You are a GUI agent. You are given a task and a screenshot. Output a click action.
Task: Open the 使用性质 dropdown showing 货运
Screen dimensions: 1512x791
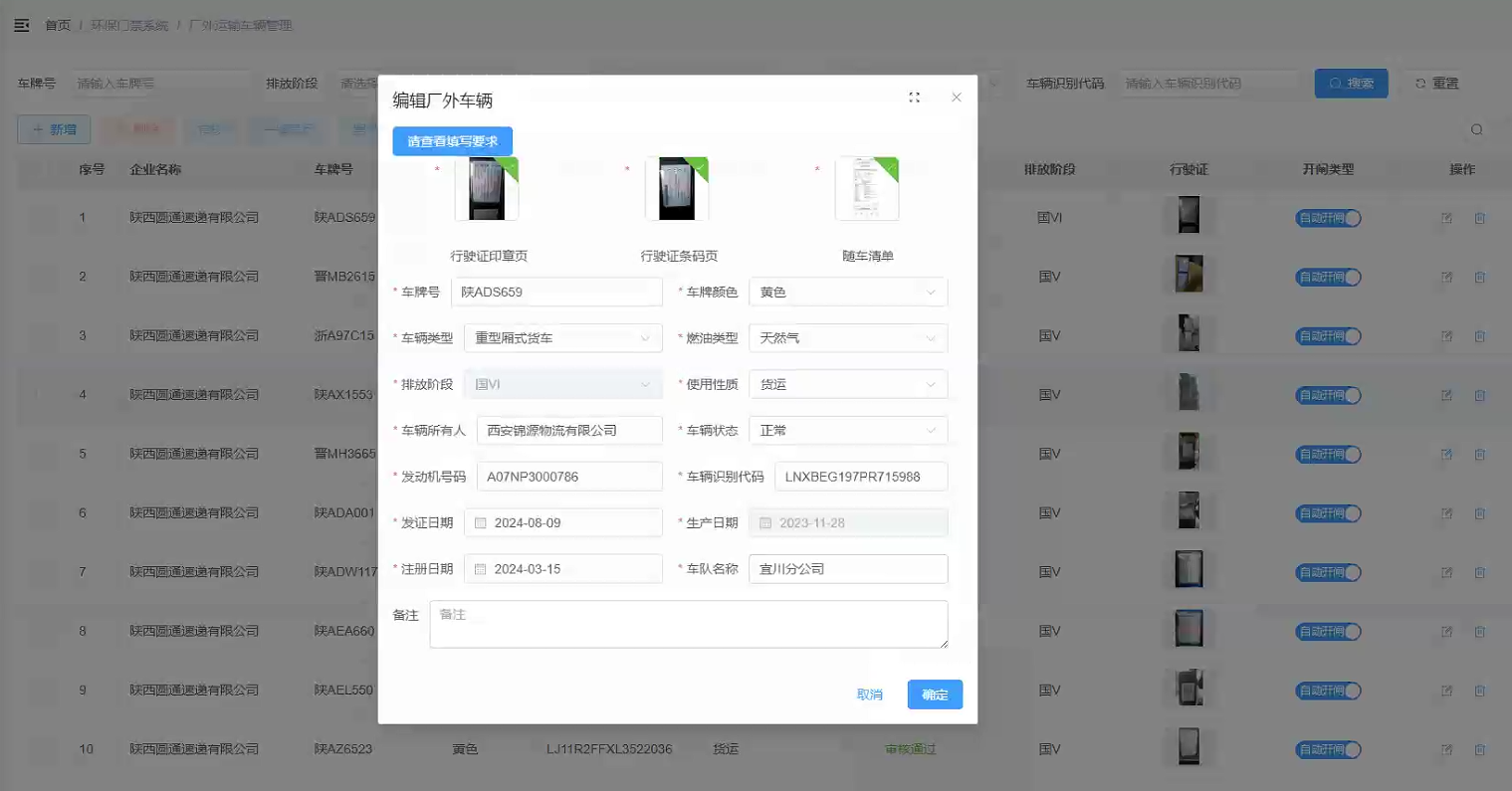click(x=848, y=384)
